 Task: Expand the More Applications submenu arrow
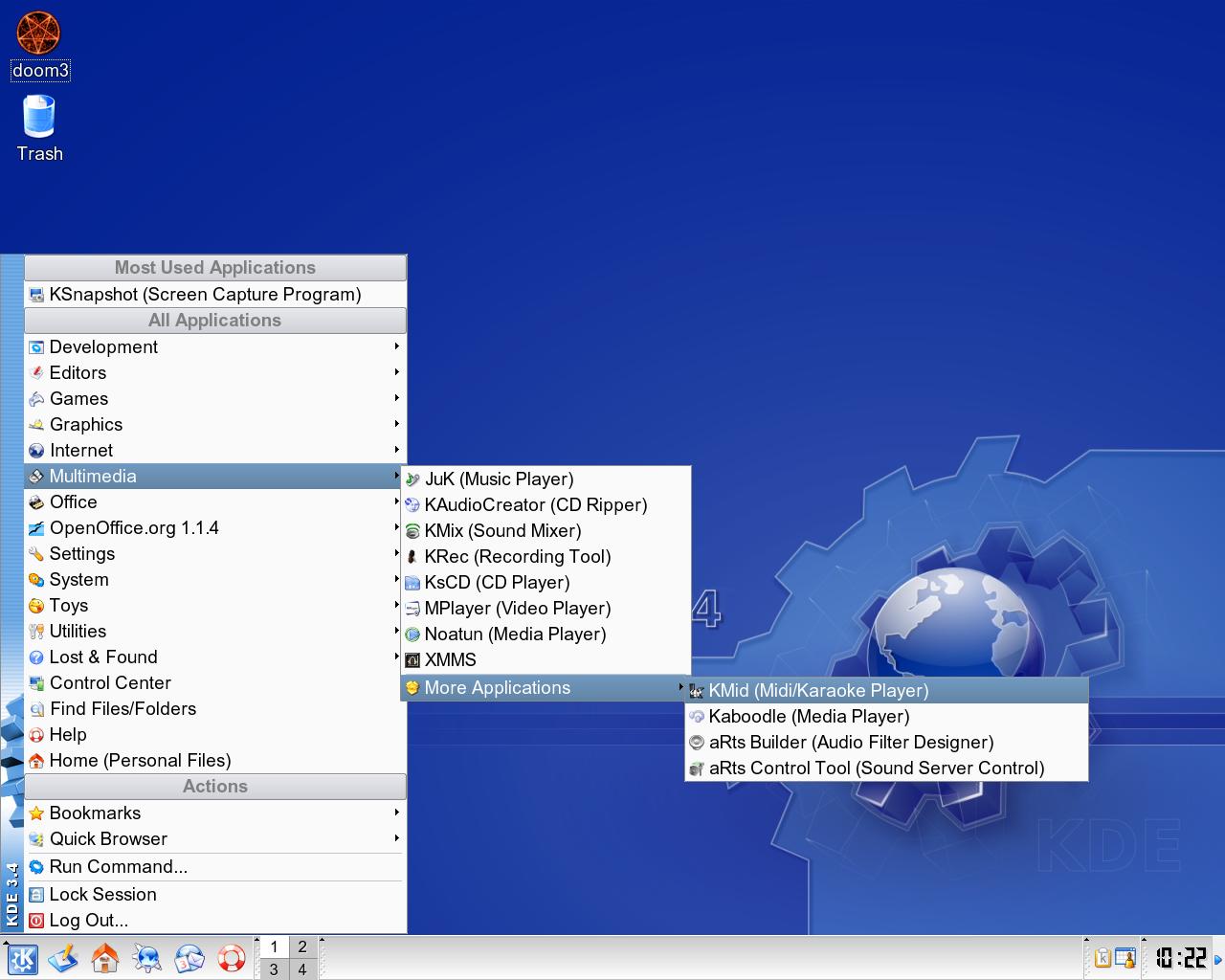coord(680,687)
